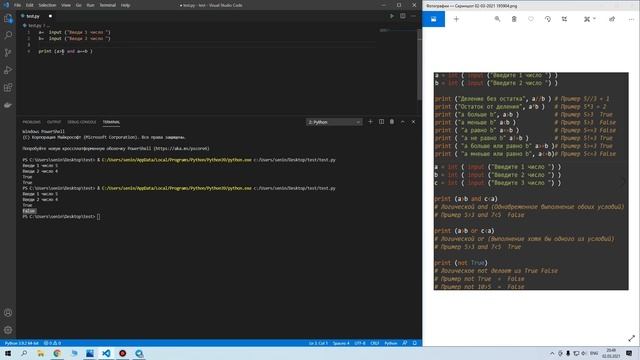Open the Search view in VS Code activity bar
640x360 pixels.
[8, 36]
